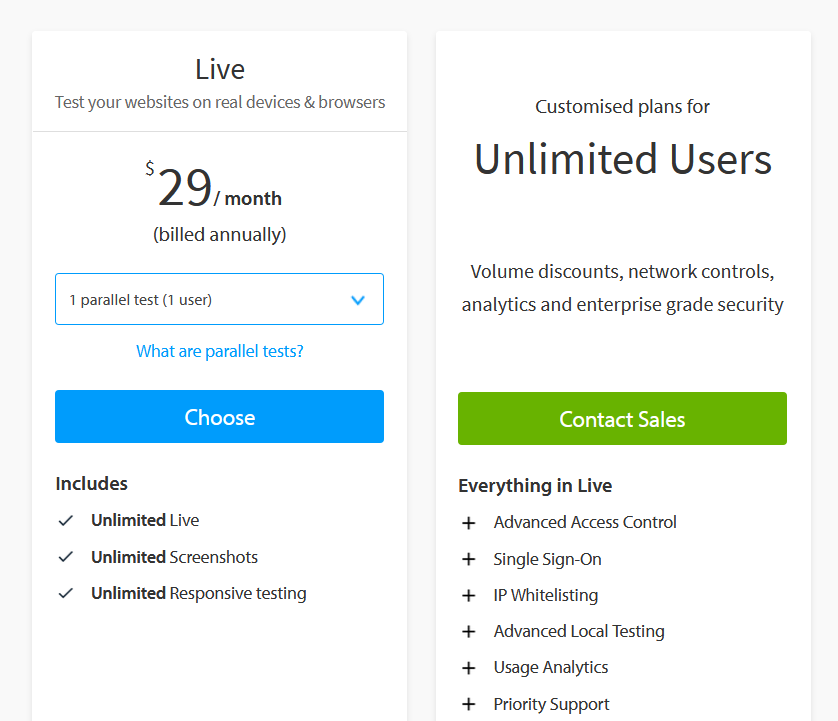Screen dimensions: 838x721
Task: Click the plus icon next to IP Whitelisting
Action: coord(468,595)
